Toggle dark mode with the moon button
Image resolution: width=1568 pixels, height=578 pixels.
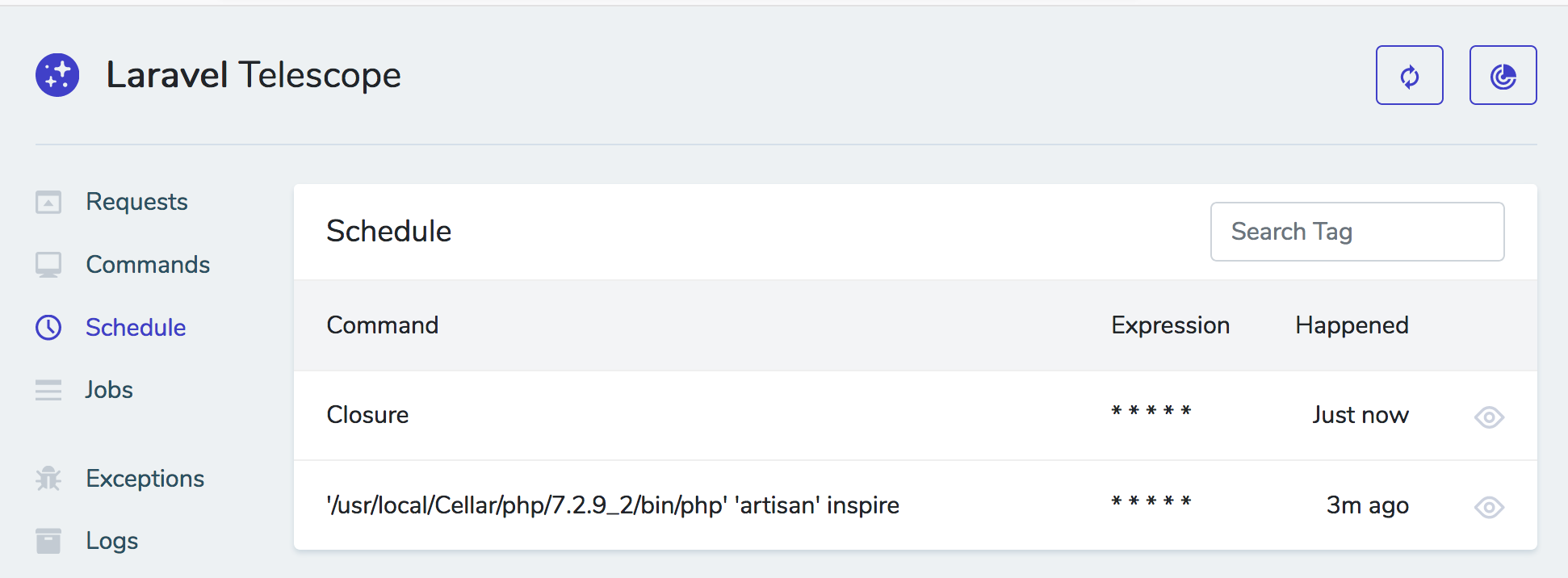(1503, 75)
